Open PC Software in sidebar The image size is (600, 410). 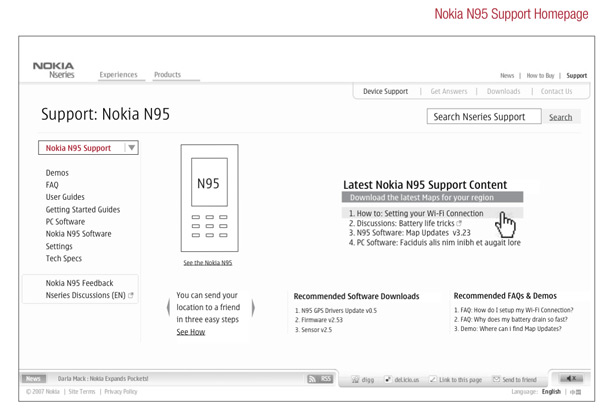pyautogui.click(x=65, y=222)
